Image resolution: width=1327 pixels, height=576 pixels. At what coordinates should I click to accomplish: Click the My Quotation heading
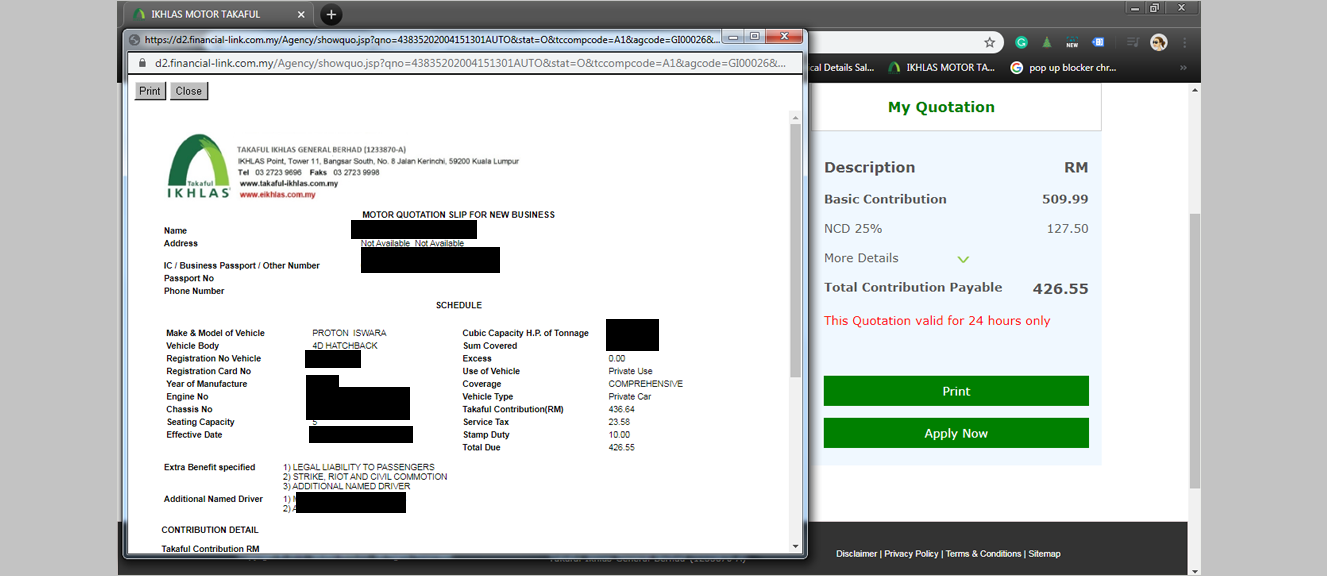click(x=941, y=107)
